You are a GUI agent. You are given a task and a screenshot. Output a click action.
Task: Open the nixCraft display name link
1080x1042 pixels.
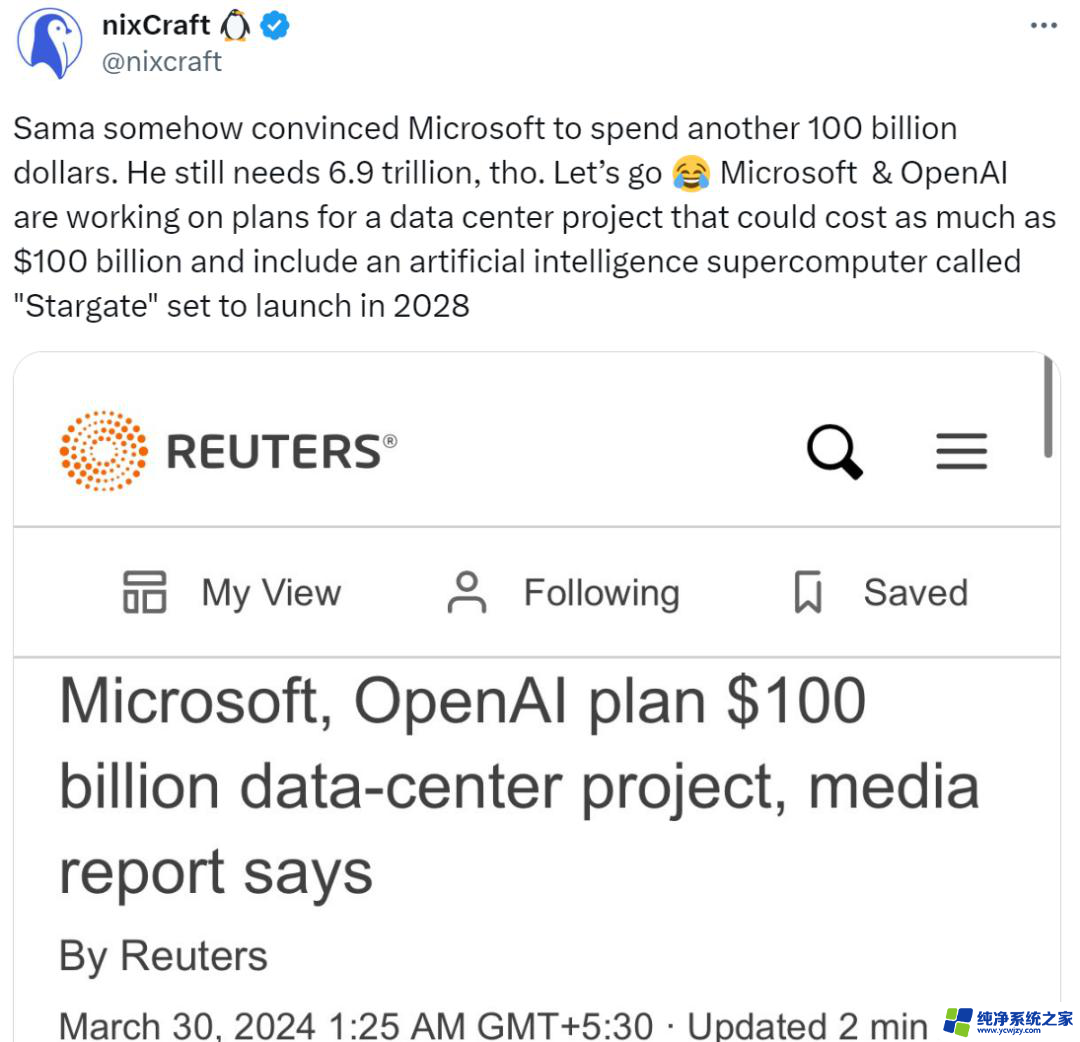[x=156, y=26]
